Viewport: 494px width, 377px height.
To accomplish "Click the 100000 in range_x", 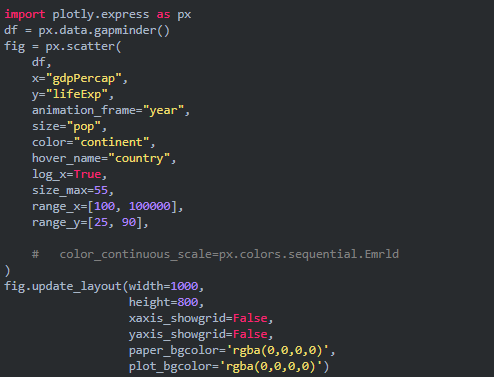I will coord(150,206).
